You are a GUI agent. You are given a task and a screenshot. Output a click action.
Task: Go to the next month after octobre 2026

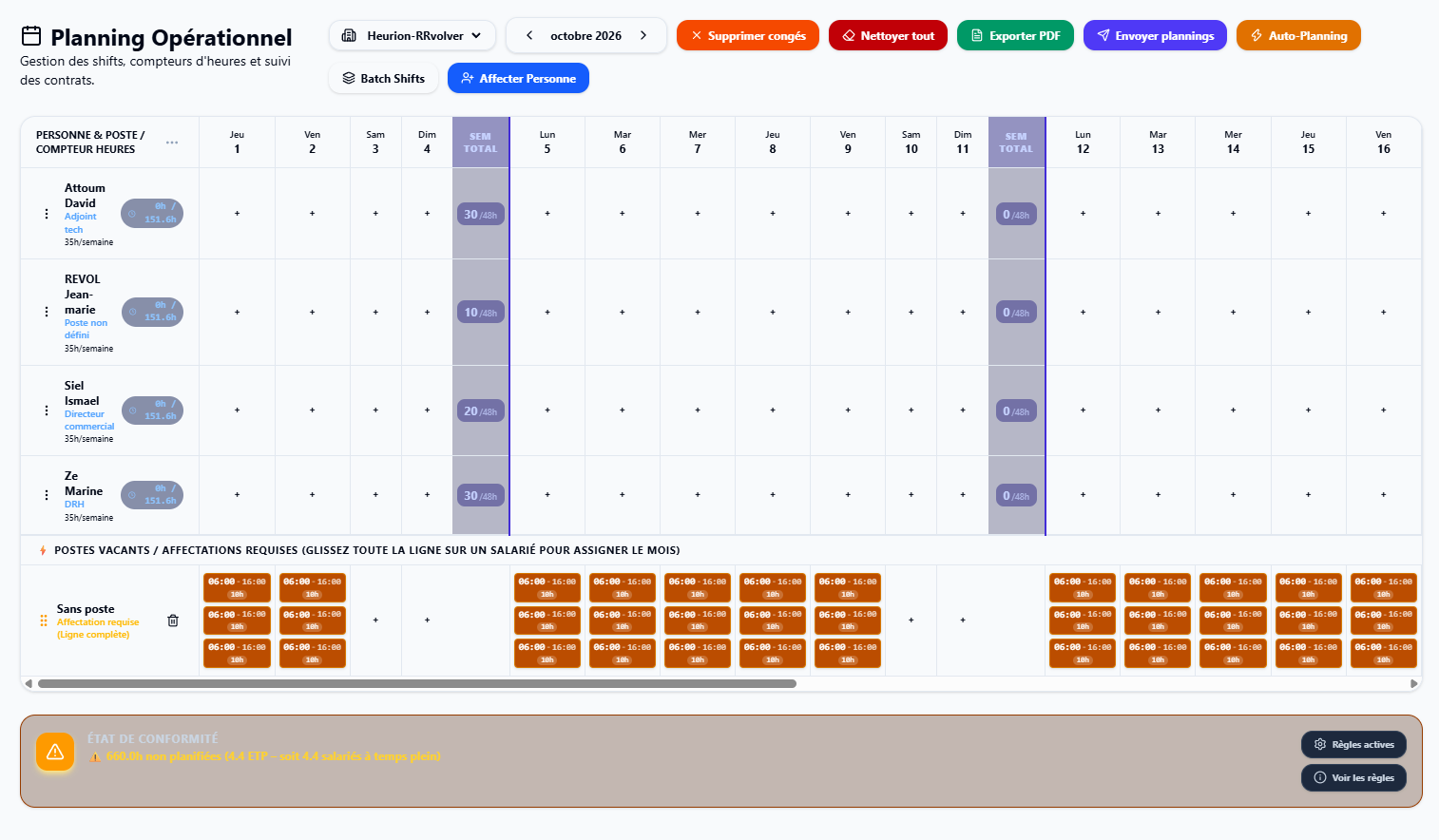(x=643, y=36)
